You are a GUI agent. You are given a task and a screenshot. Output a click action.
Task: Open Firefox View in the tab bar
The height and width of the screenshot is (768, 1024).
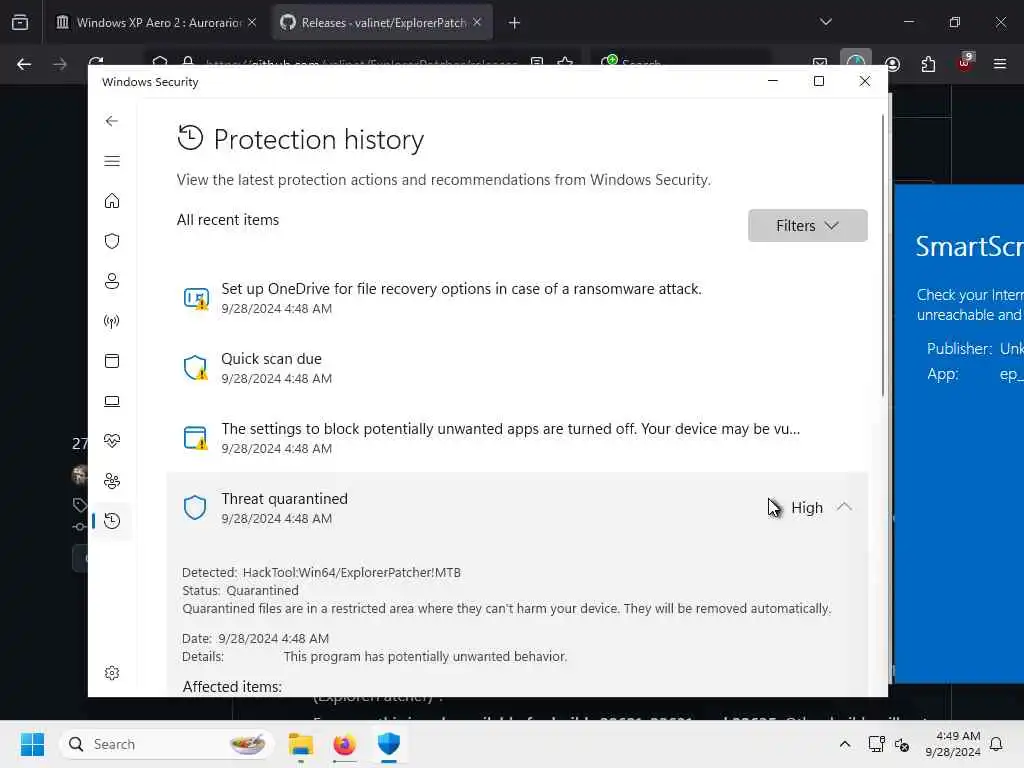(x=20, y=22)
